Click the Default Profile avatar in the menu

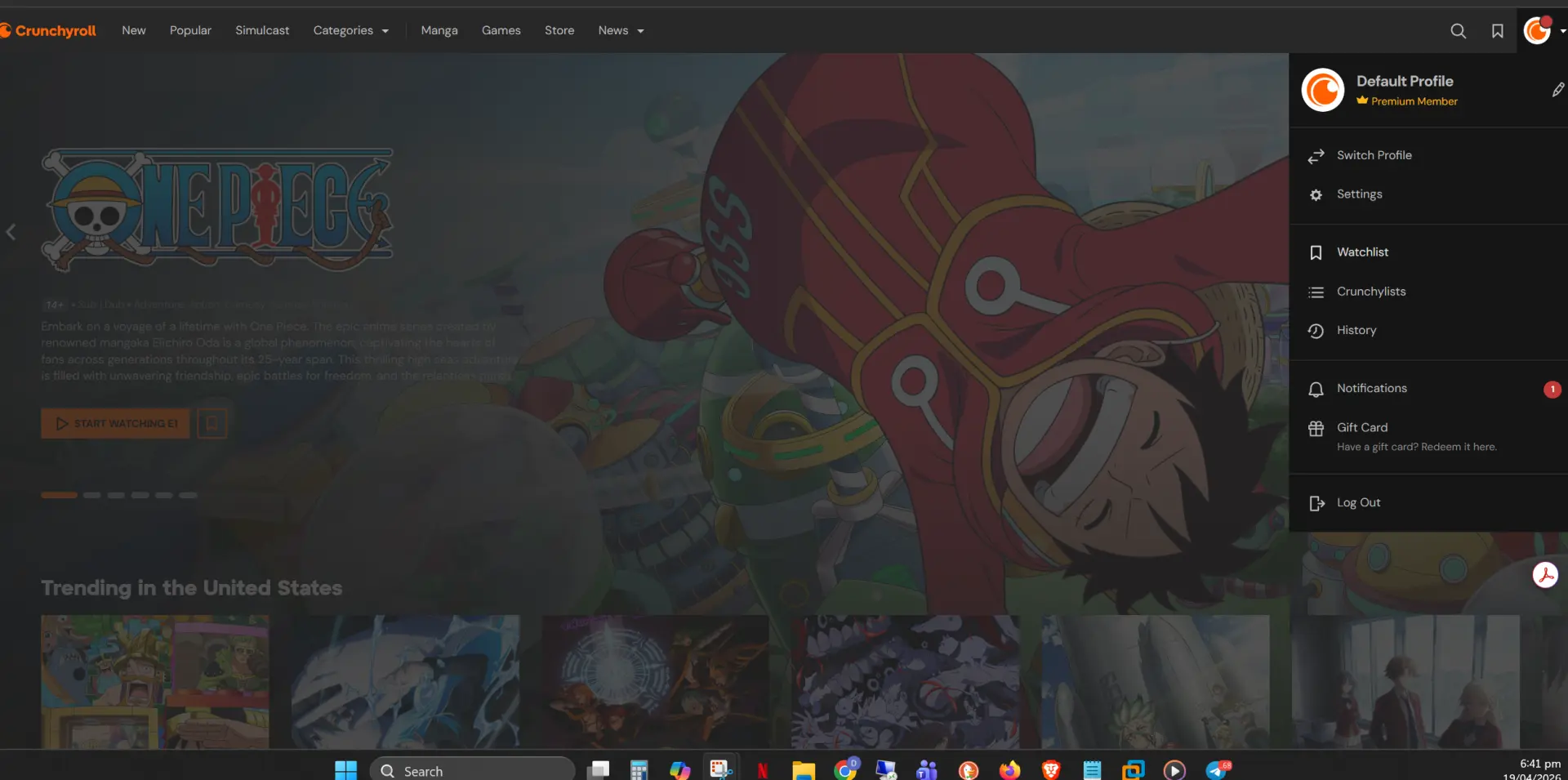tap(1322, 90)
